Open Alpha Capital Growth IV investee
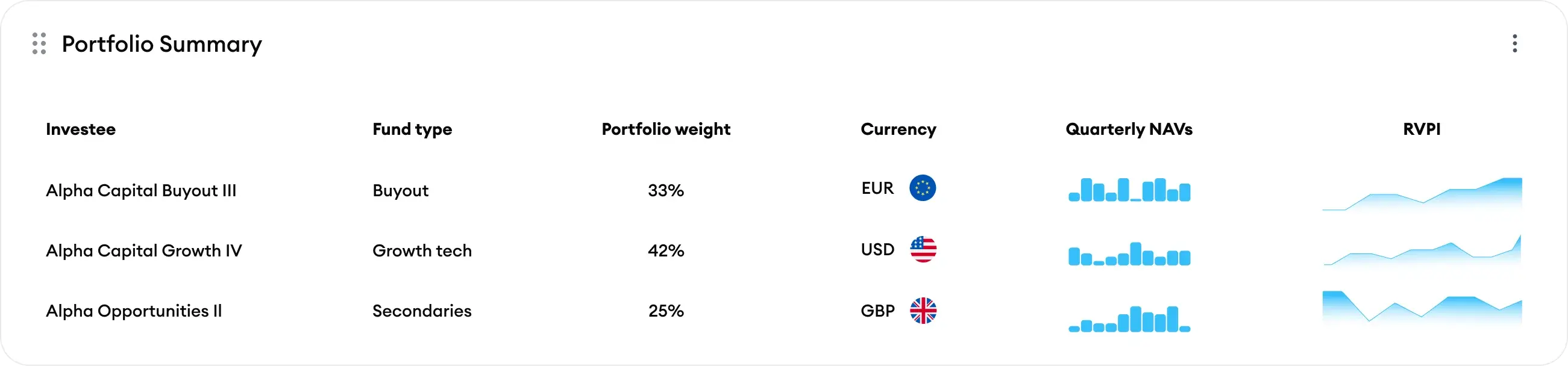This screenshot has height=366, width=1568. click(x=143, y=251)
